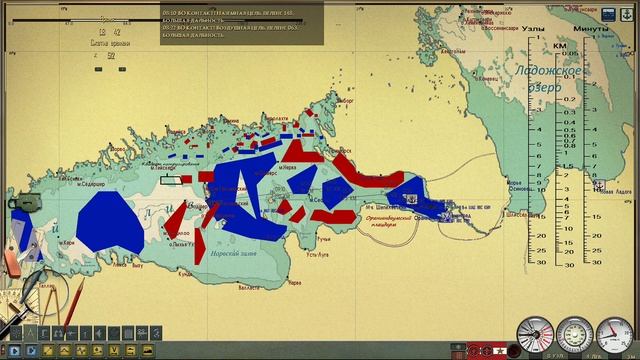Screen dimensions: 640x360
Task: Pick up the red pencil marker tool
Action: 74,301
